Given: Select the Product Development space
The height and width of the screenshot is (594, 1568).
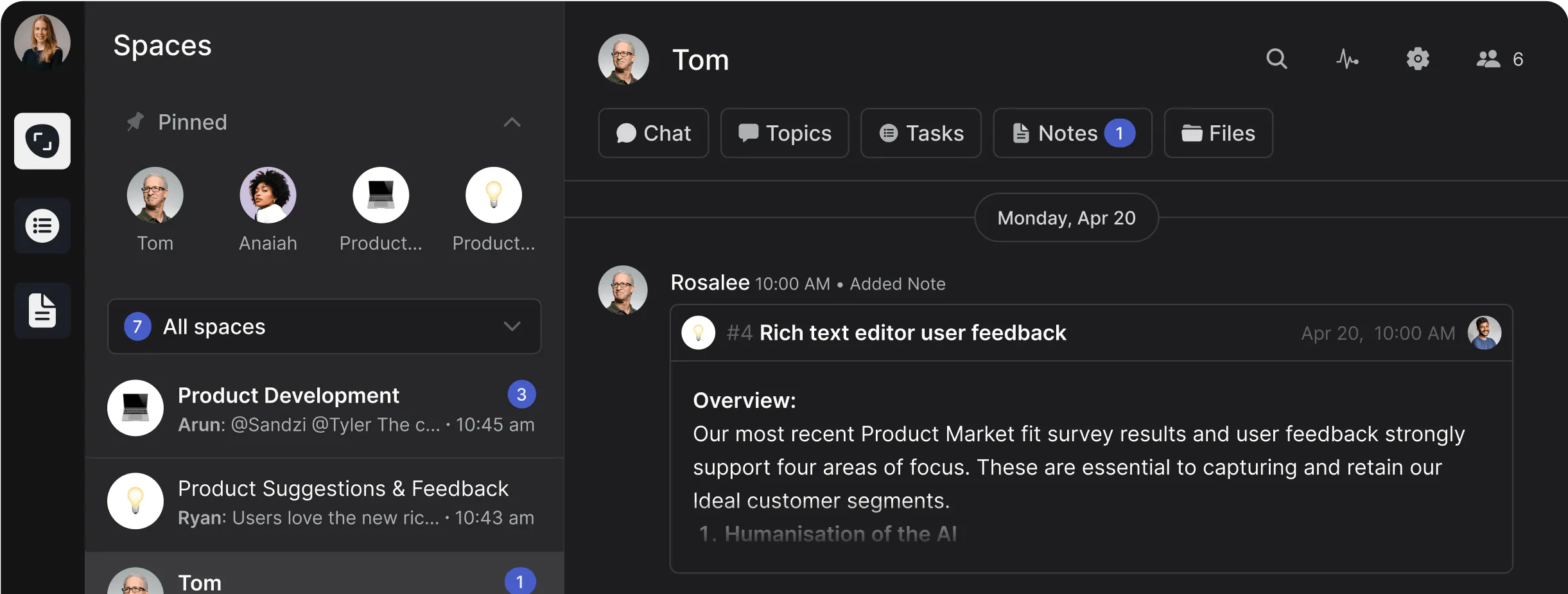Looking at the screenshot, I should [x=324, y=409].
